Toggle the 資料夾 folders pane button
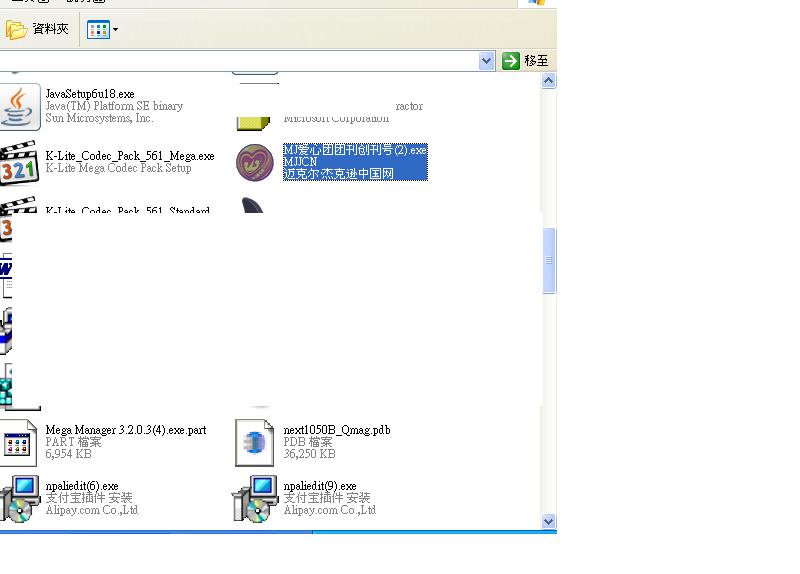 coord(38,29)
